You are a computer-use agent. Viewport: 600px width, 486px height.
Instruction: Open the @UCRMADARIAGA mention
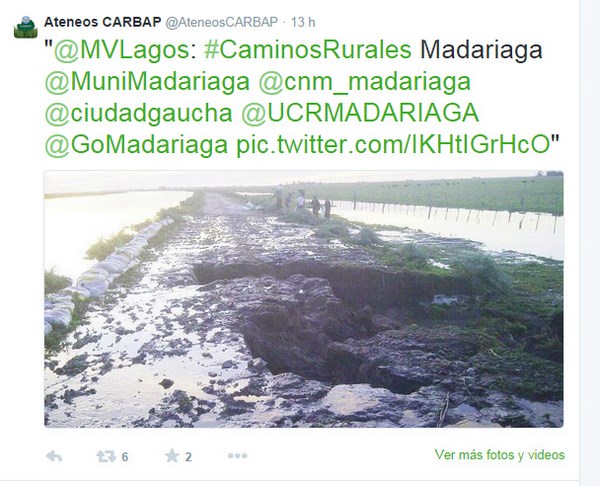(360, 113)
